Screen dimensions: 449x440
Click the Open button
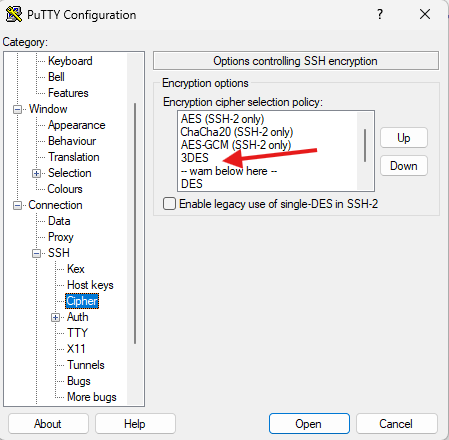[x=309, y=424]
